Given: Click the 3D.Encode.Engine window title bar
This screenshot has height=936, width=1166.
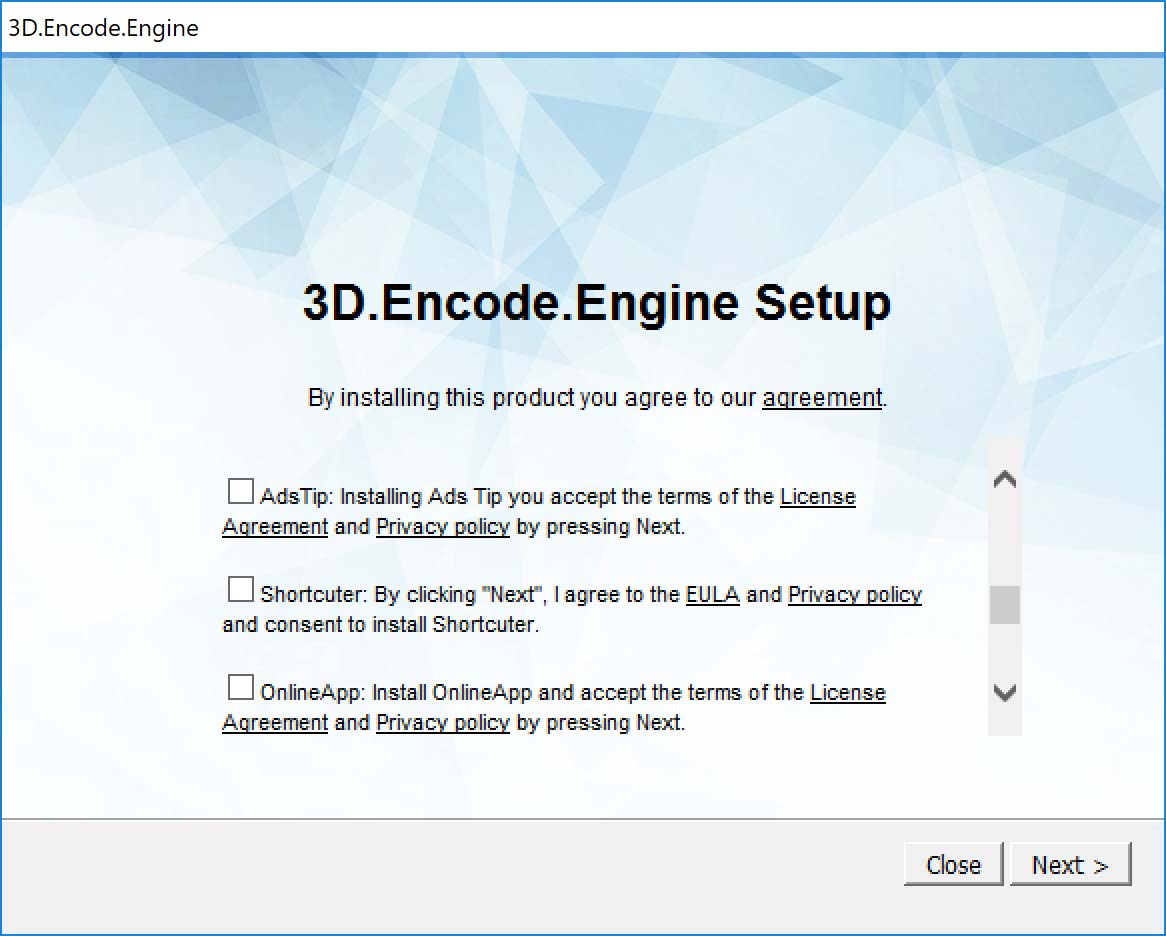Looking at the screenshot, I should tap(583, 28).
